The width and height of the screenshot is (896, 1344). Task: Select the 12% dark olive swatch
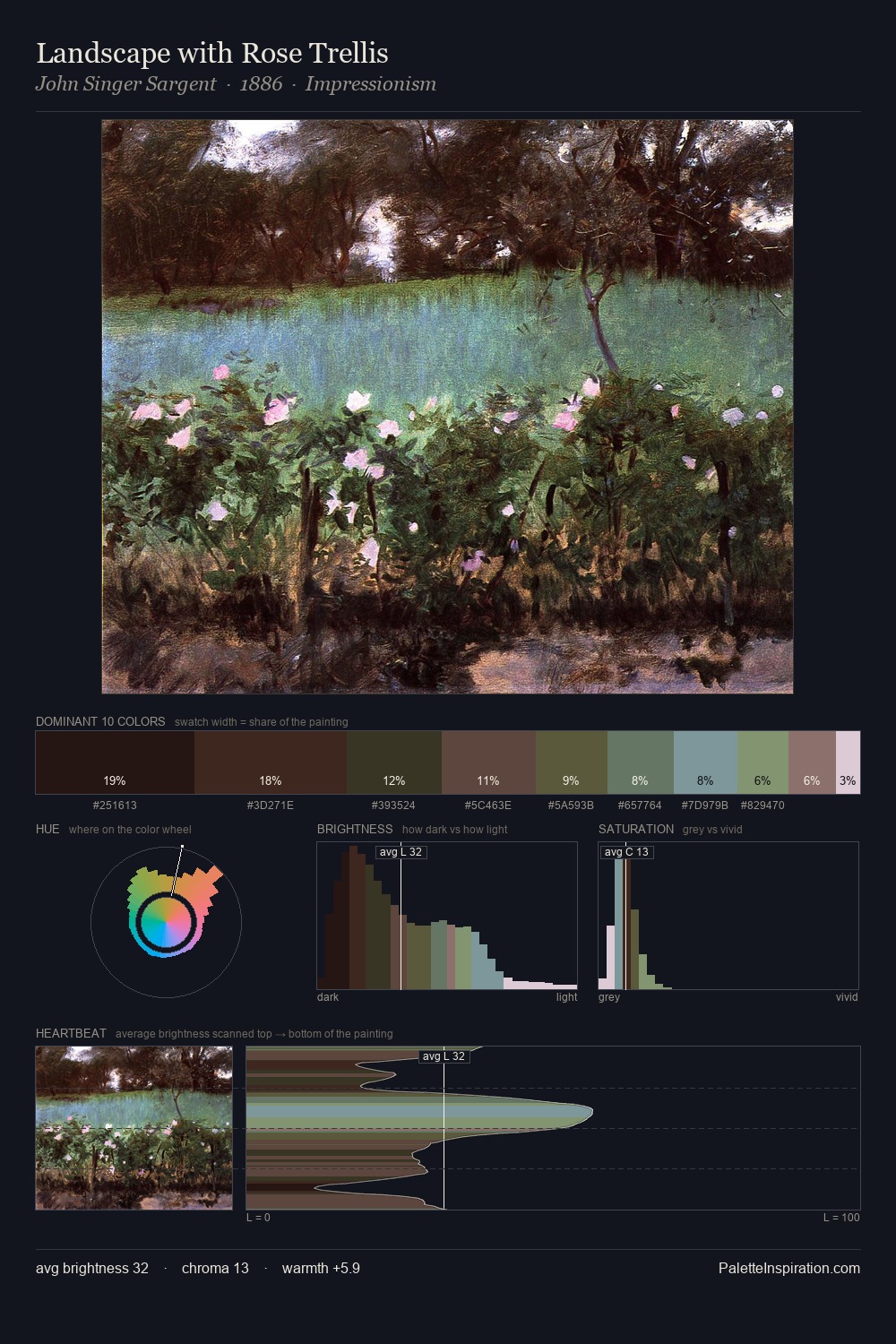(394, 762)
